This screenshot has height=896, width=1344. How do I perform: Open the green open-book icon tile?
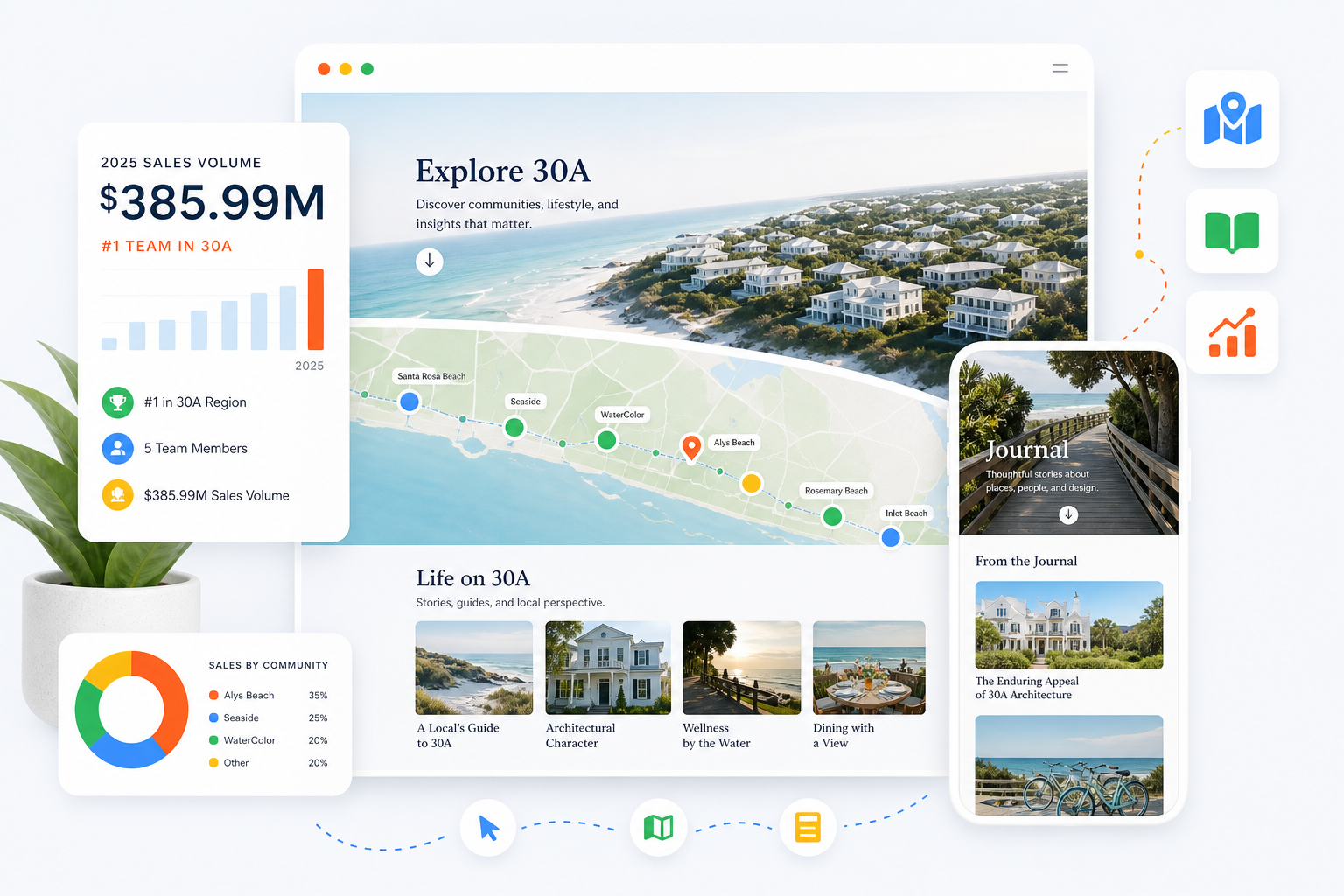tap(1232, 231)
